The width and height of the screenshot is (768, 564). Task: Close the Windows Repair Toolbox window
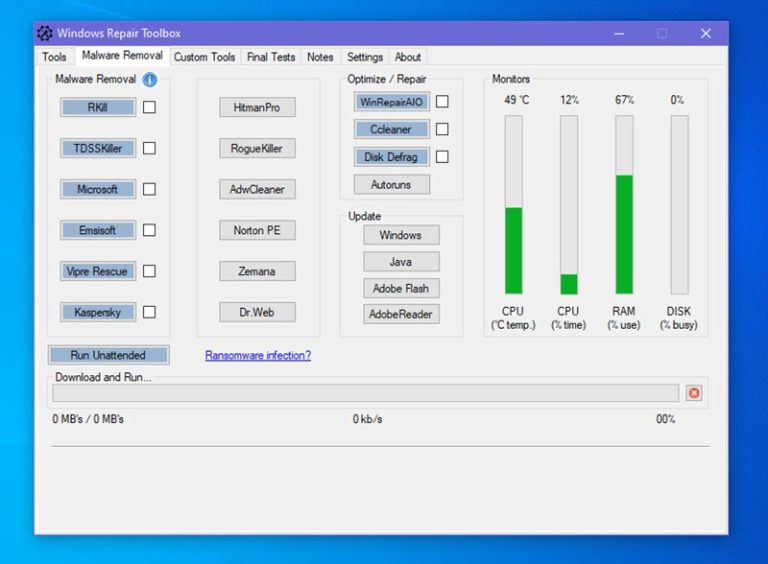point(706,33)
